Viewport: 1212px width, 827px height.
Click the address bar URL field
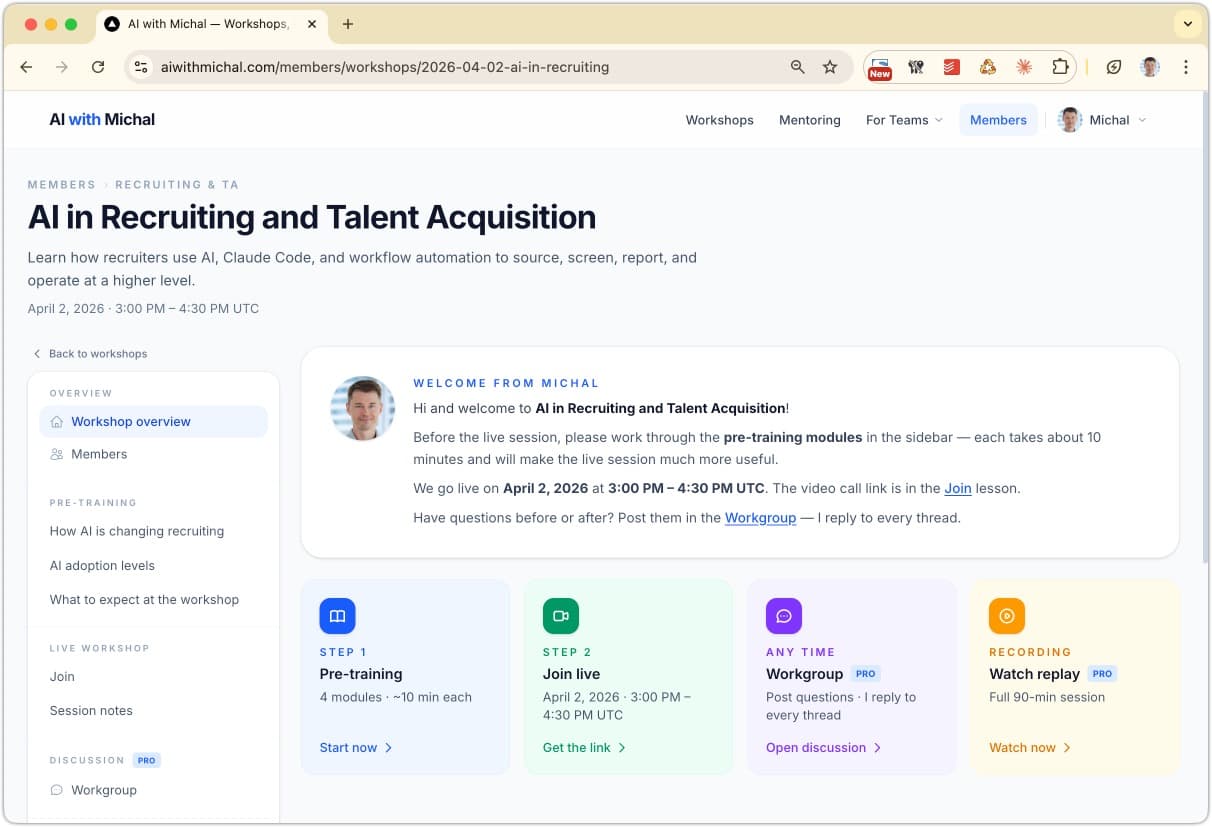coord(450,67)
